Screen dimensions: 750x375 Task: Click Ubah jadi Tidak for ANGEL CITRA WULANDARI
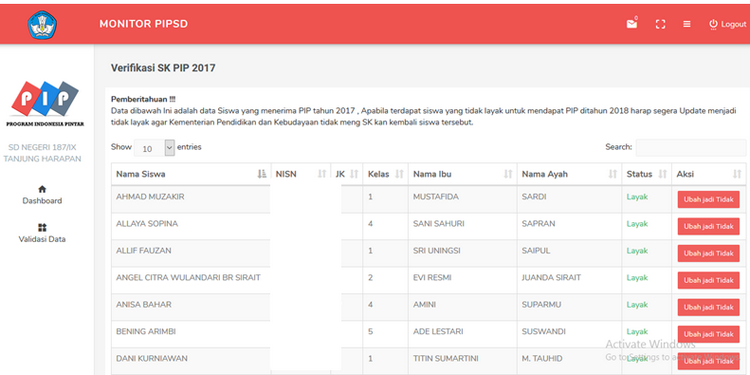click(708, 280)
